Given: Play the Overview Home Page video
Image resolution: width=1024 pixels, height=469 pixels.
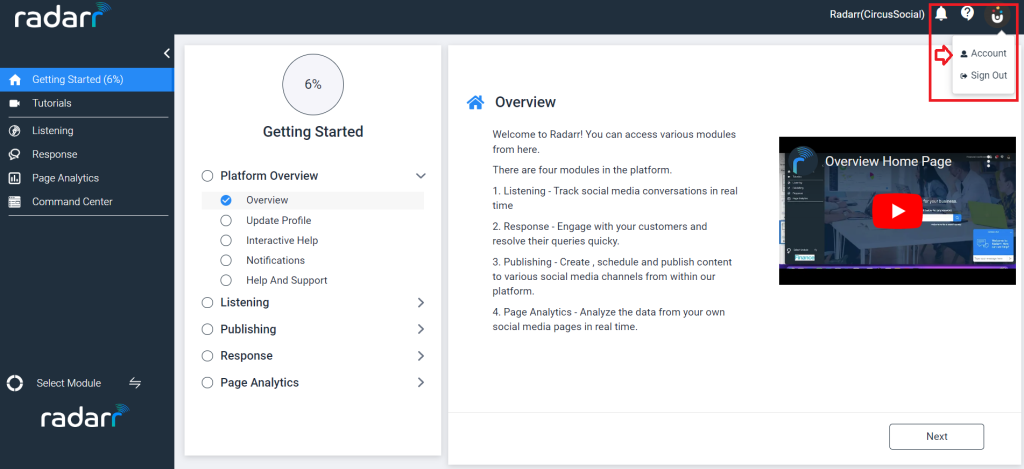Looking at the screenshot, I should coord(897,210).
